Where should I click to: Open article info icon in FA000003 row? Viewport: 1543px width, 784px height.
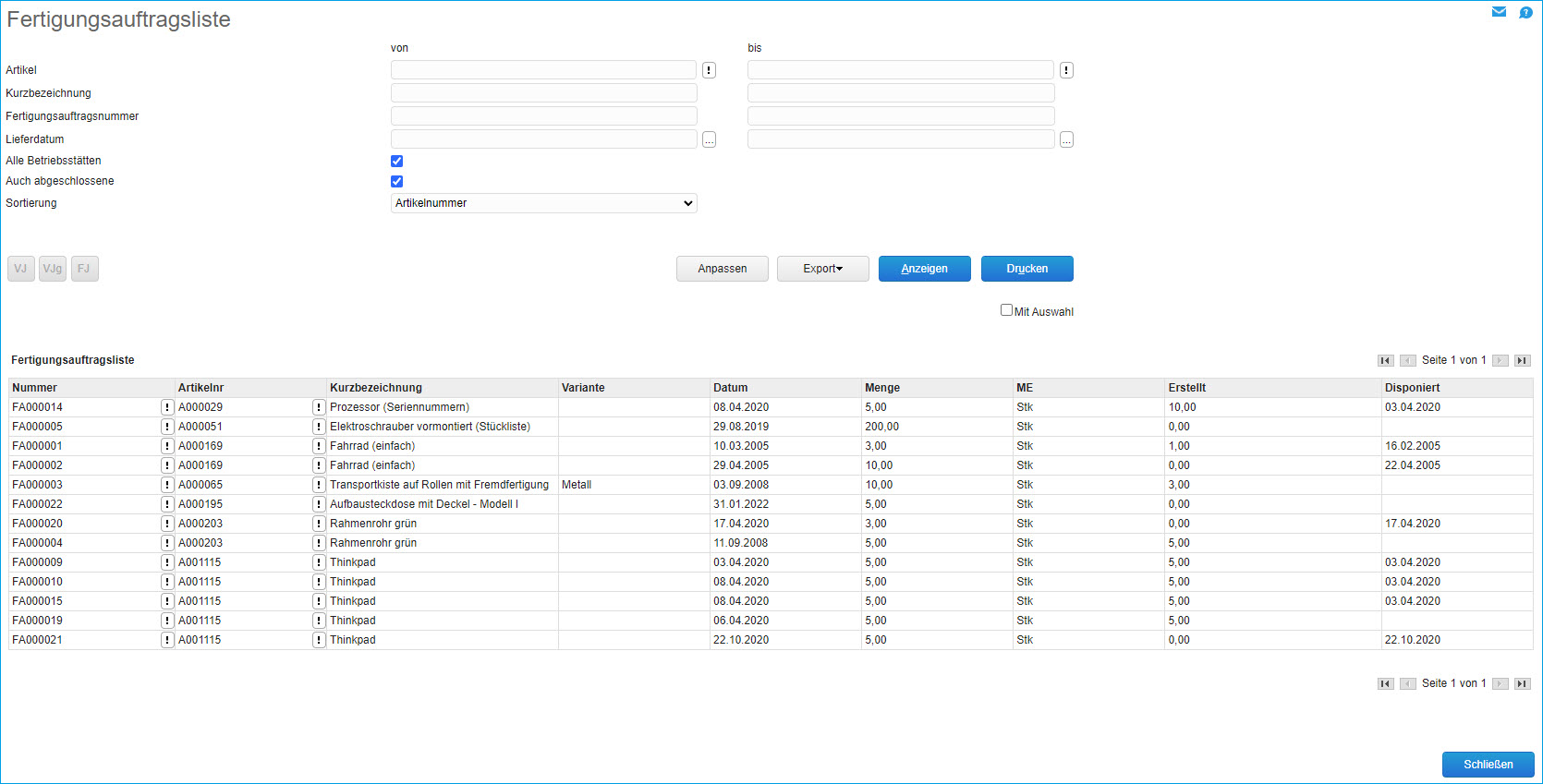(x=319, y=485)
